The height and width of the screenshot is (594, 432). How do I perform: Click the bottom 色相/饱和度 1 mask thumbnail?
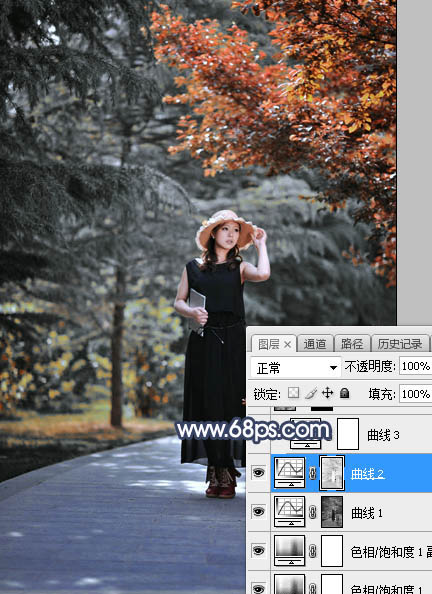(x=332, y=584)
